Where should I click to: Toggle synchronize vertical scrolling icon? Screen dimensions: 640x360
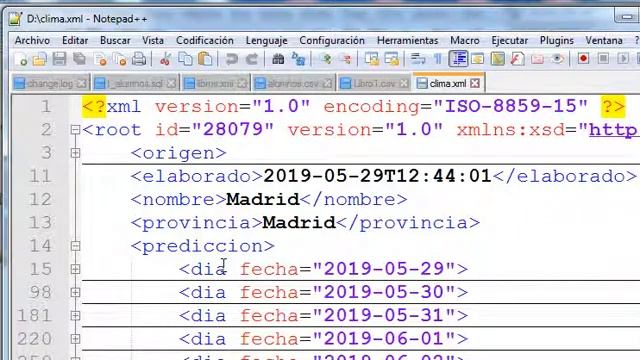pyautogui.click(x=372, y=59)
